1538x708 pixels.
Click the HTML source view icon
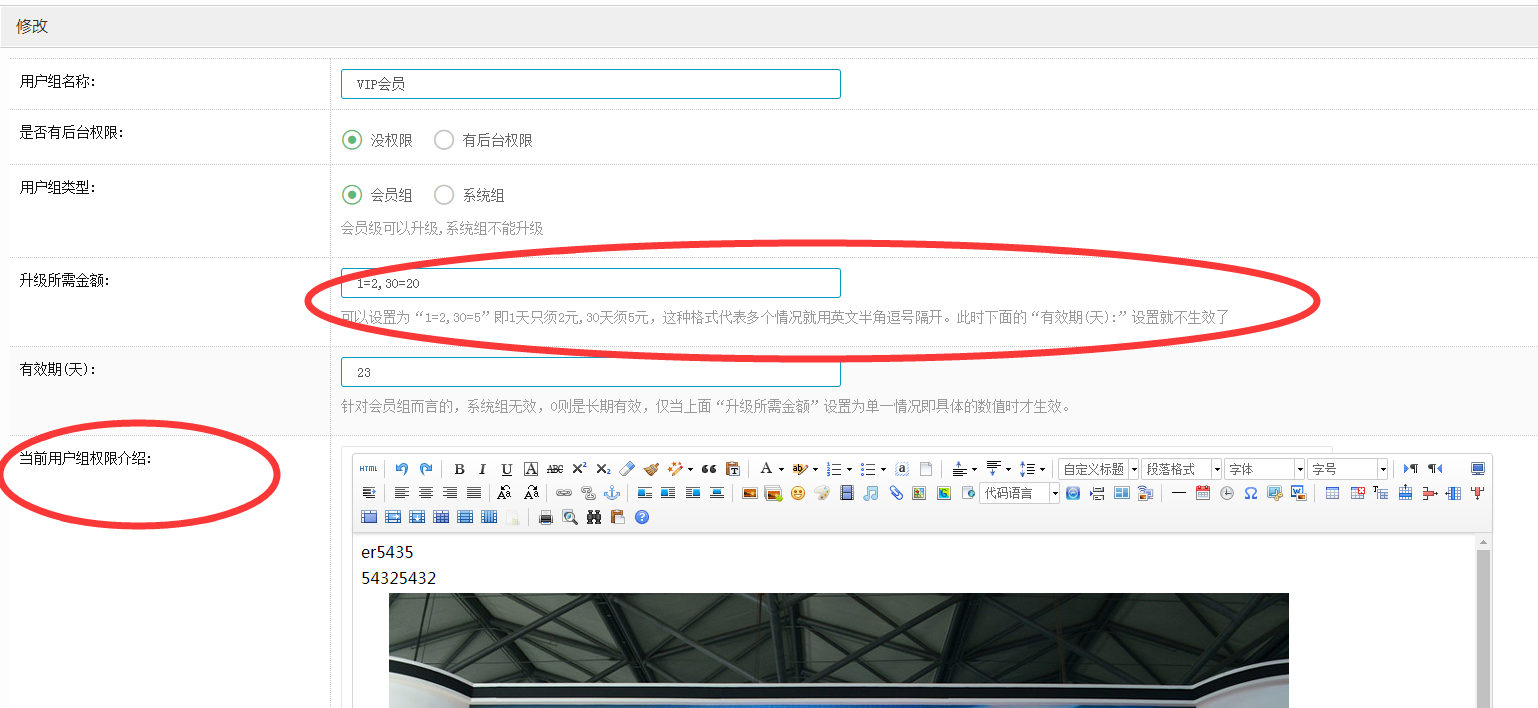(x=369, y=469)
